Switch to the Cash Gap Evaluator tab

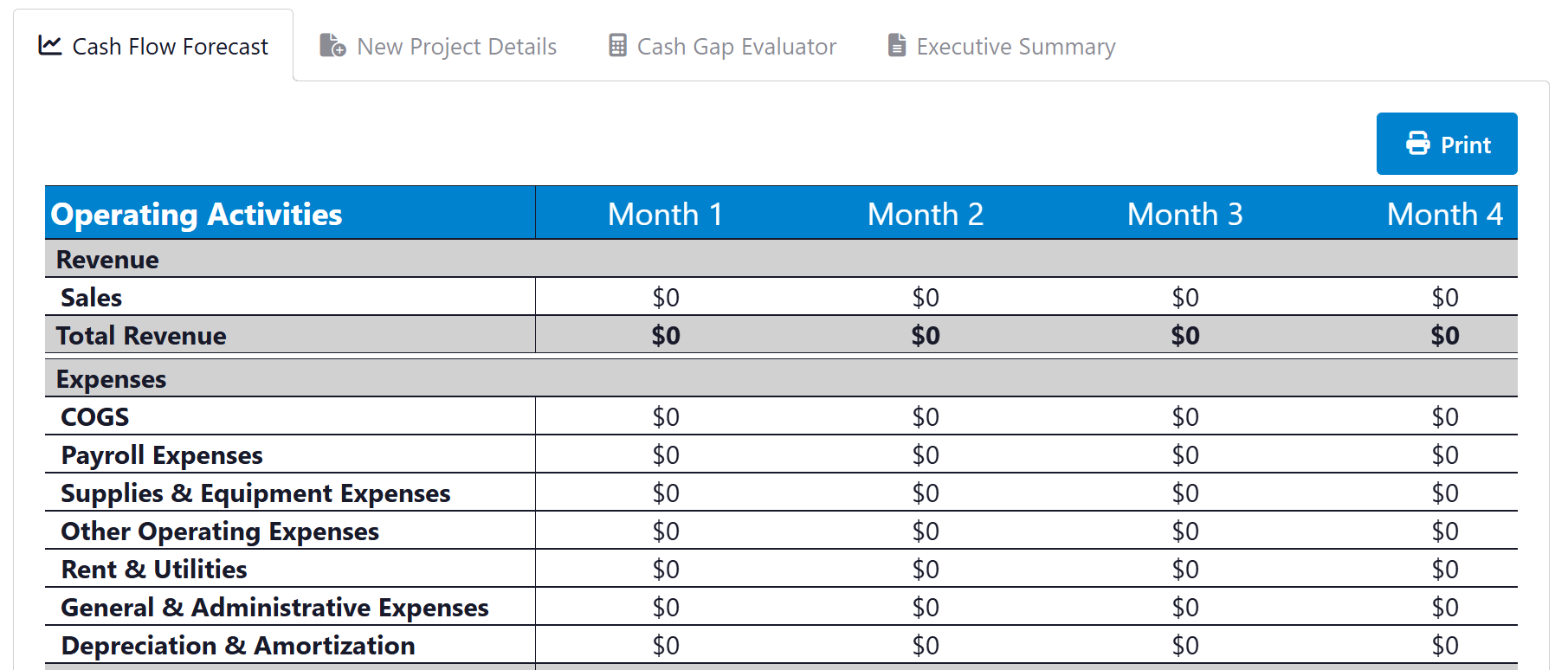point(736,47)
